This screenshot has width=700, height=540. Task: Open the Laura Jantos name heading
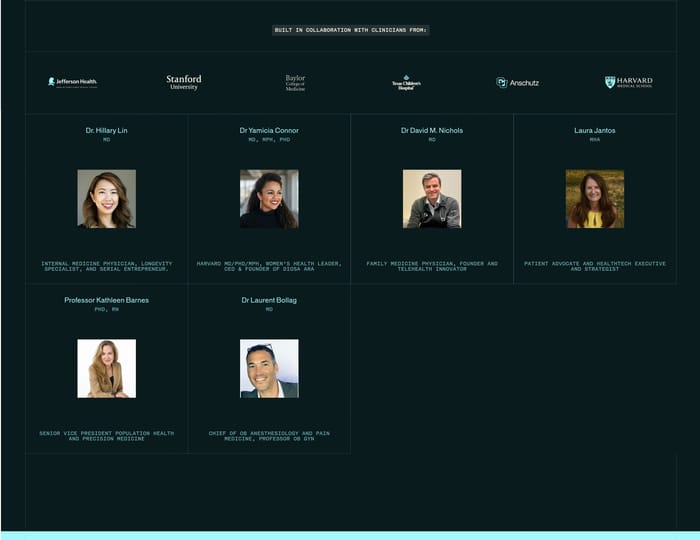(595, 130)
